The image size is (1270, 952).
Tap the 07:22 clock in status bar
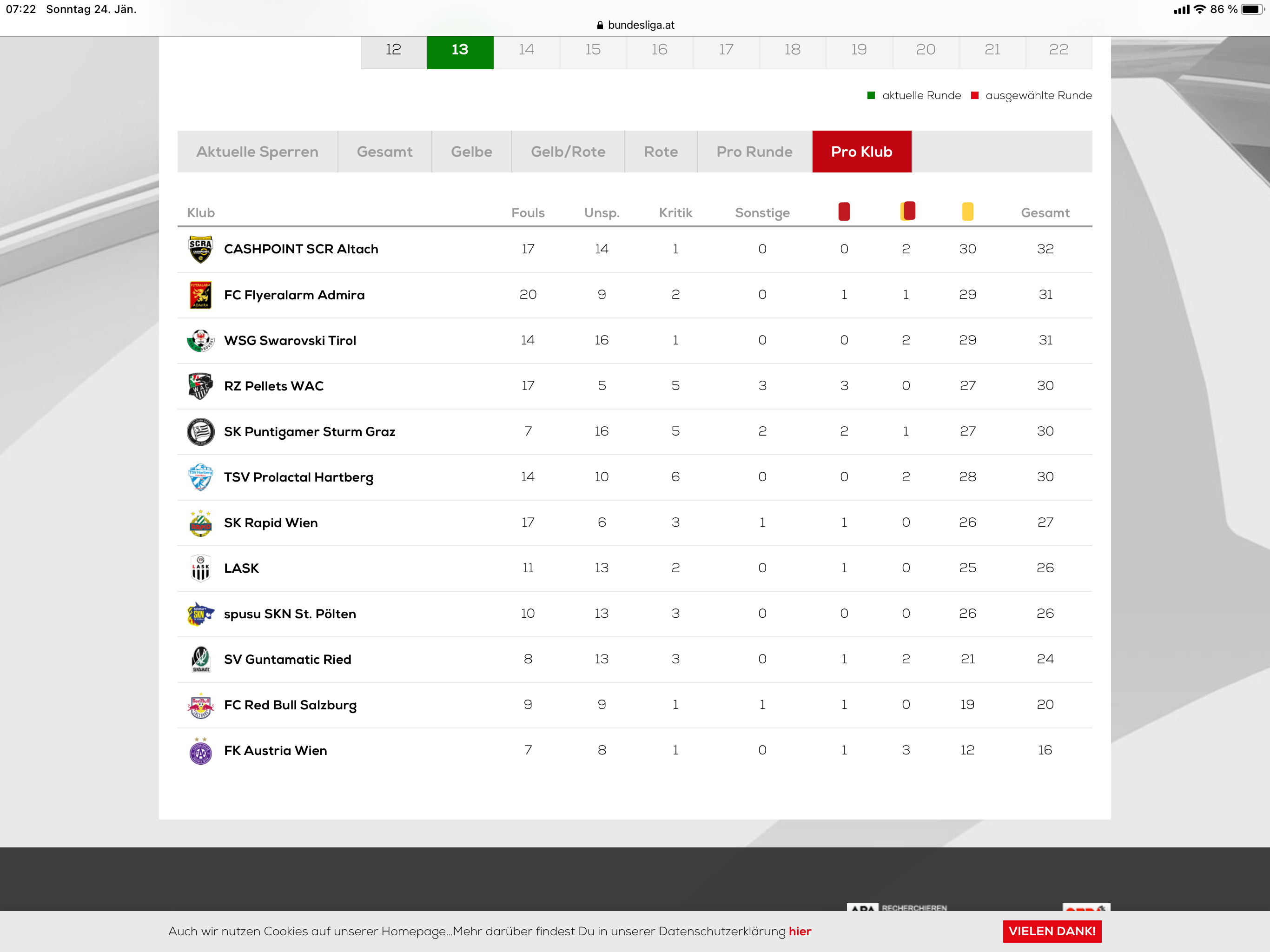(20, 9)
